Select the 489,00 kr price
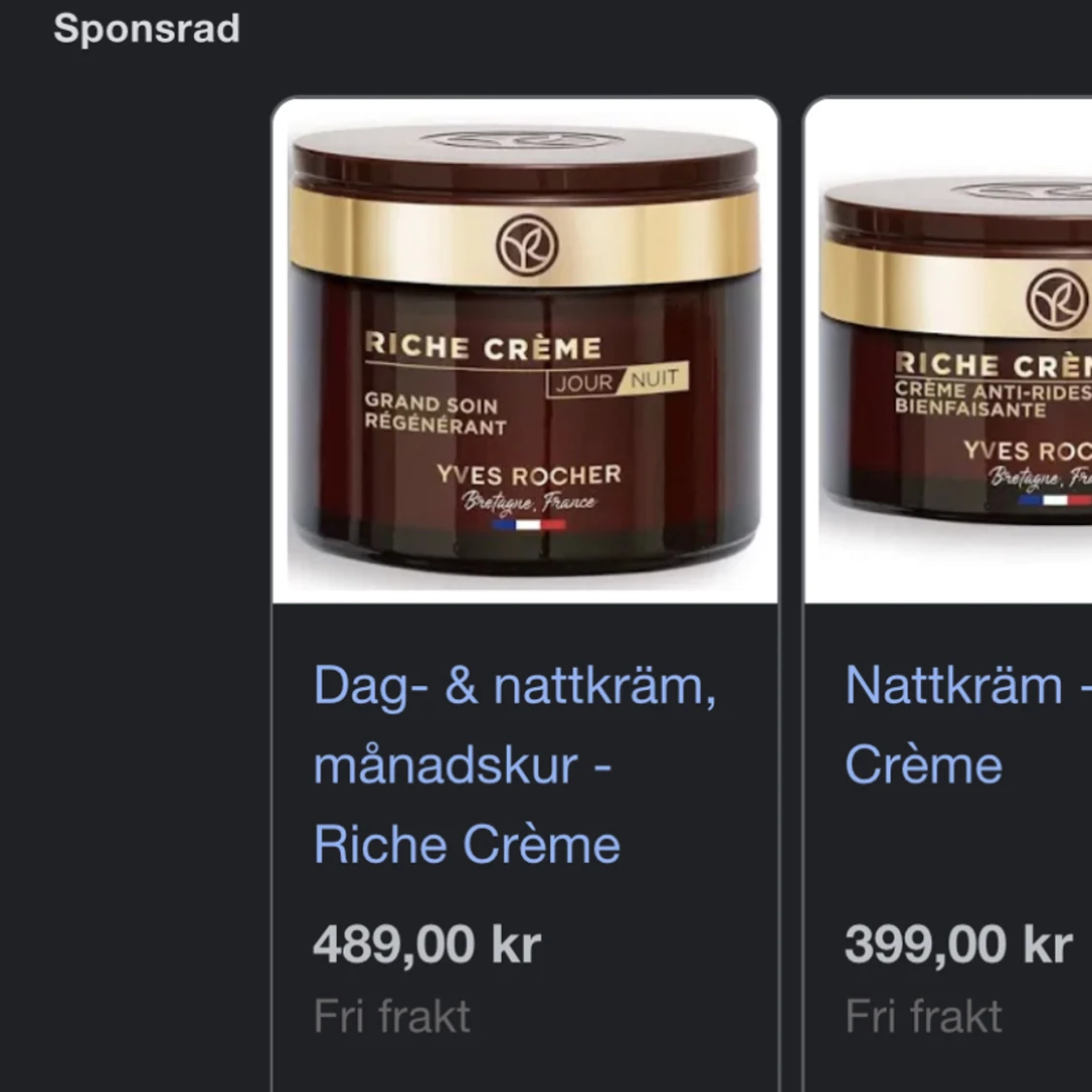Image resolution: width=1092 pixels, height=1092 pixels. tap(427, 944)
